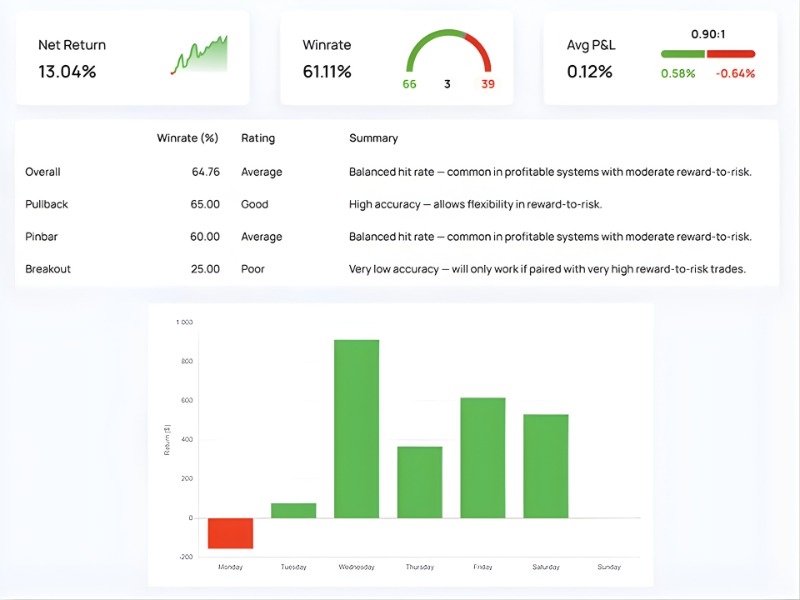Image resolution: width=800 pixels, height=600 pixels.
Task: Sort by Winrate (%) column header
Action: coord(188,138)
